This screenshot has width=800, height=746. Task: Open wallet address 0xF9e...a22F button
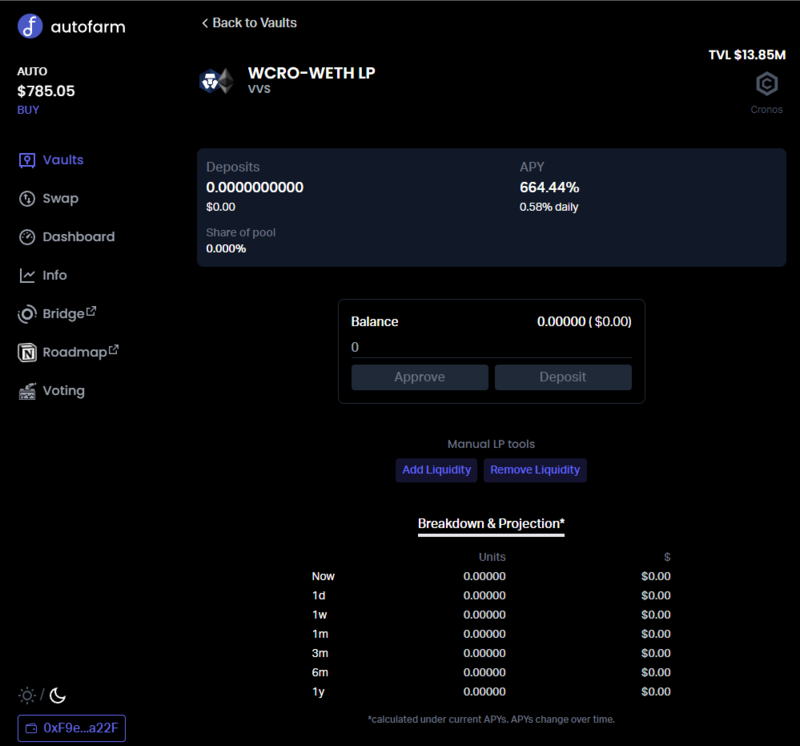71,728
